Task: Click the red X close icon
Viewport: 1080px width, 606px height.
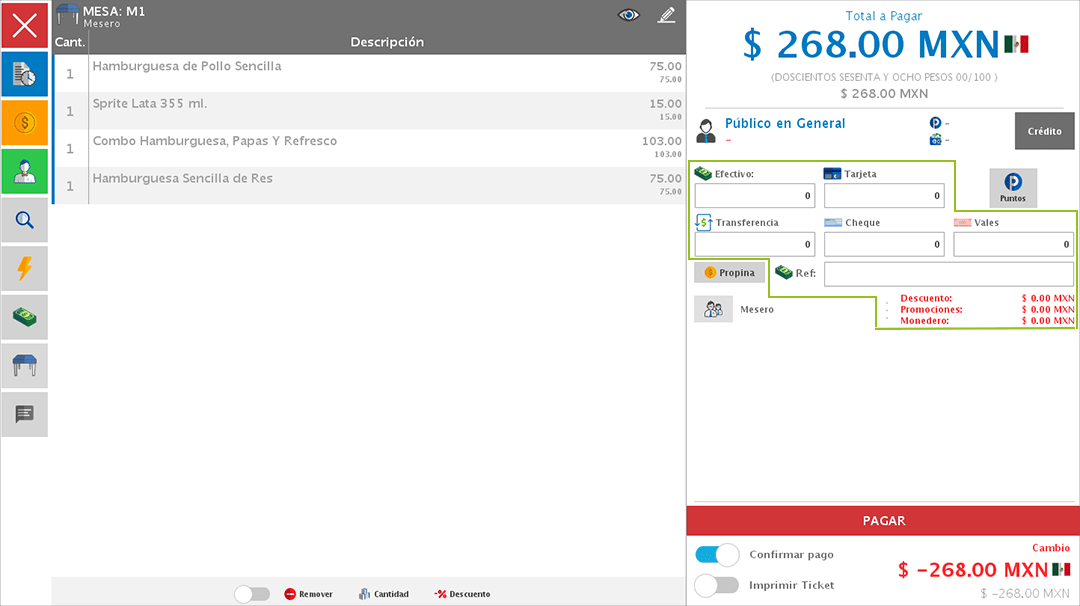Action: 25,25
